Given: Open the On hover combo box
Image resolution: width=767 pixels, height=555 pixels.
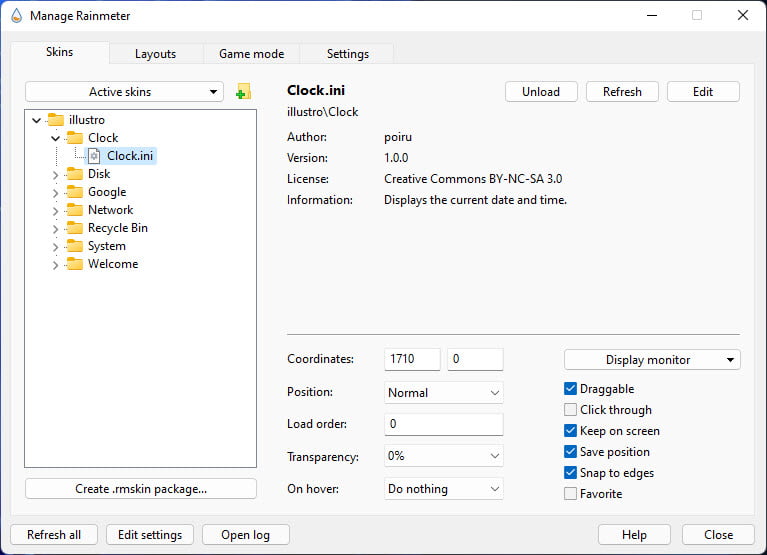Looking at the screenshot, I should 443,488.
